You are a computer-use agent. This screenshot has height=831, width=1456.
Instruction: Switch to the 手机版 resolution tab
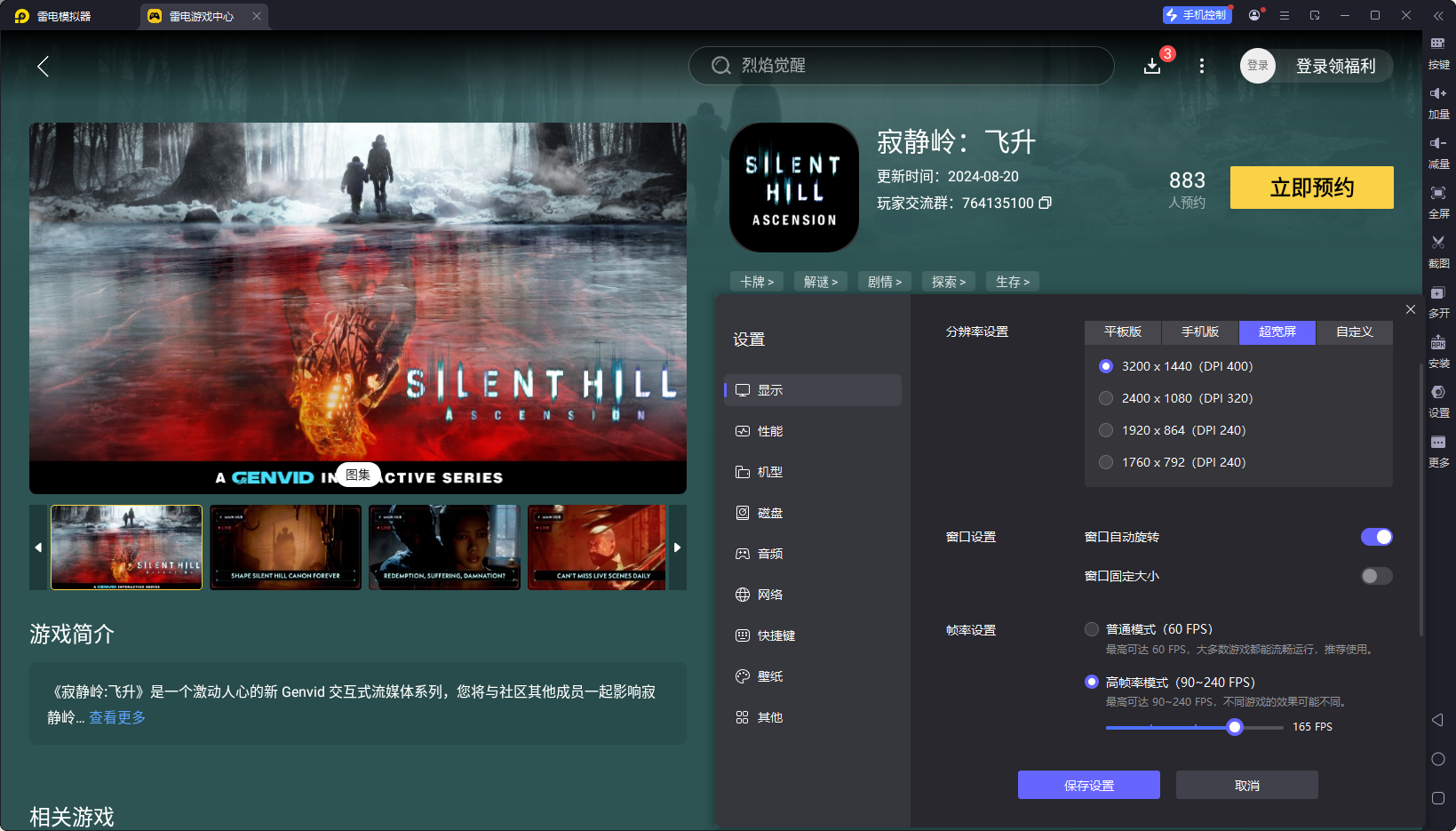tap(1199, 332)
